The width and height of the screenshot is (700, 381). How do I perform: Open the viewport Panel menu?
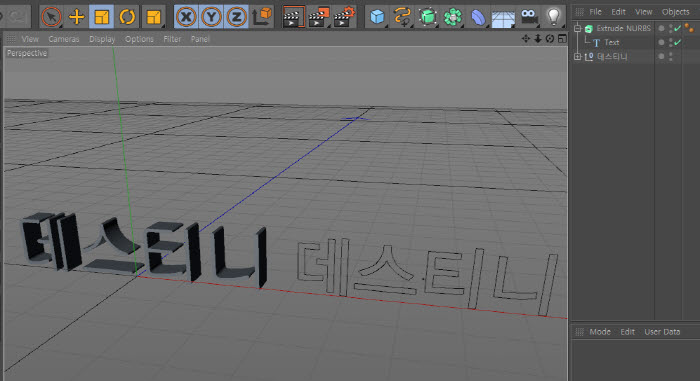pos(200,39)
